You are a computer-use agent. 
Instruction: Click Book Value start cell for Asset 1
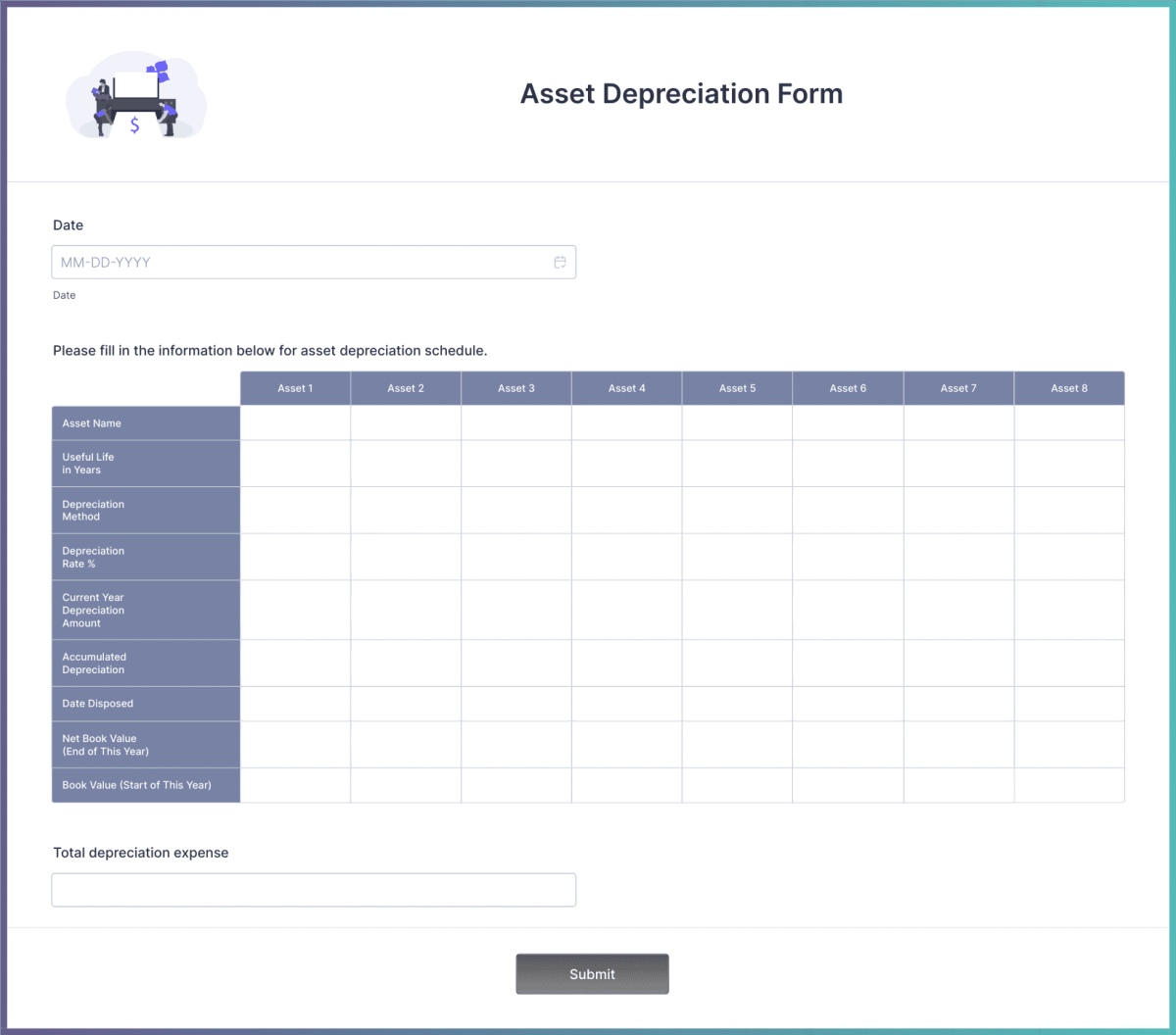[x=295, y=785]
